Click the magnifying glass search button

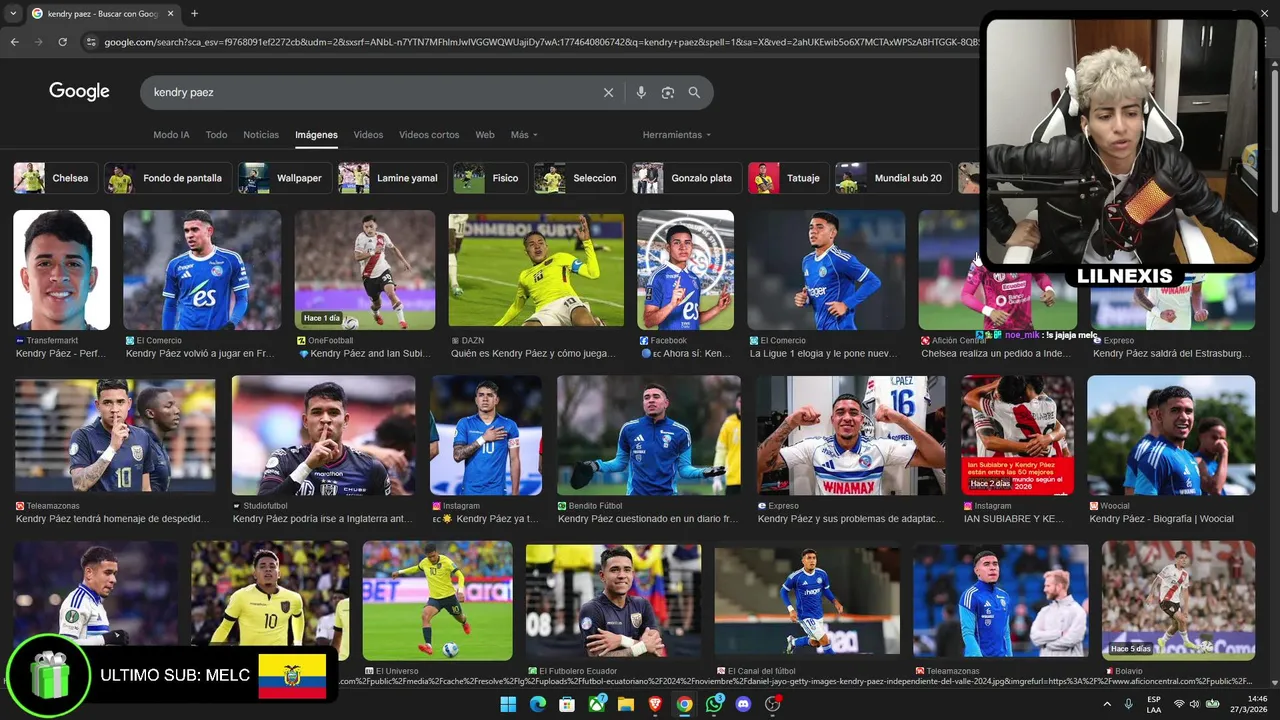coord(694,92)
